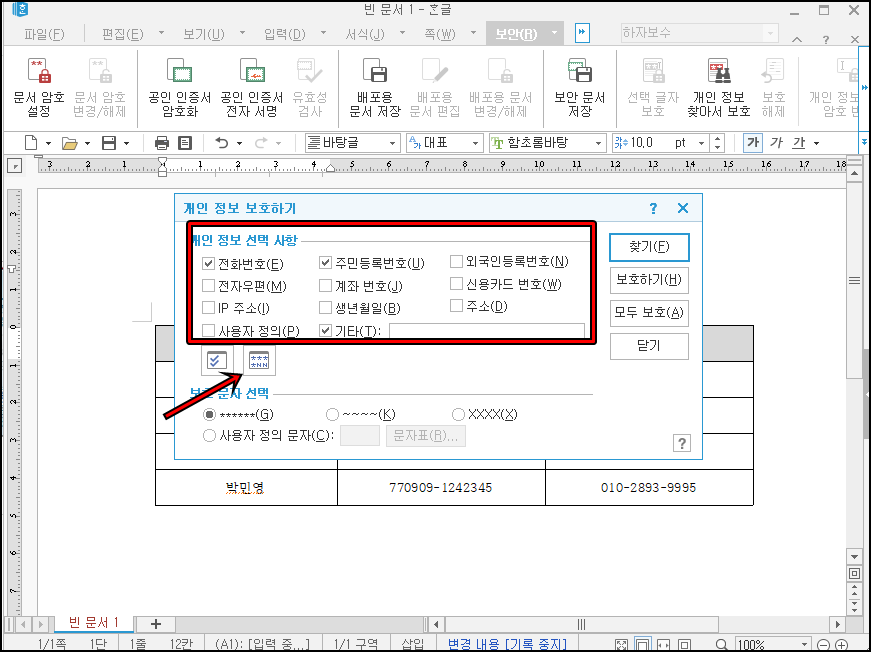Toggle underline 가 formatting

[799, 143]
